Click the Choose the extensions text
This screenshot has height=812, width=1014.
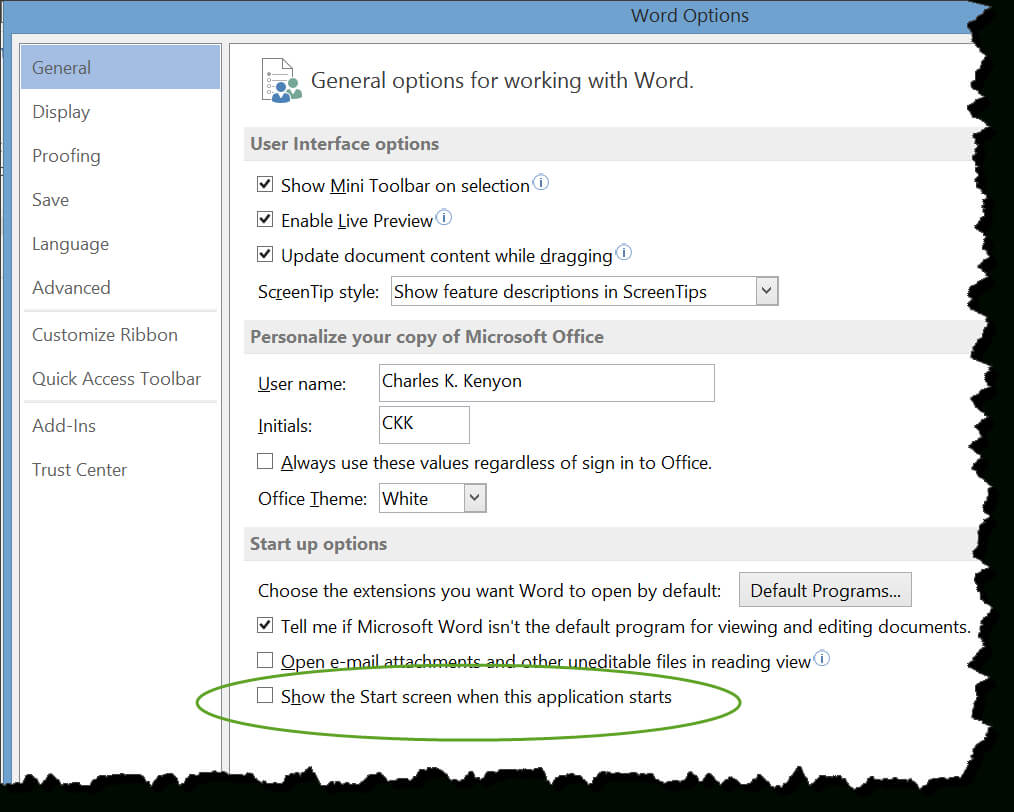(x=490, y=591)
